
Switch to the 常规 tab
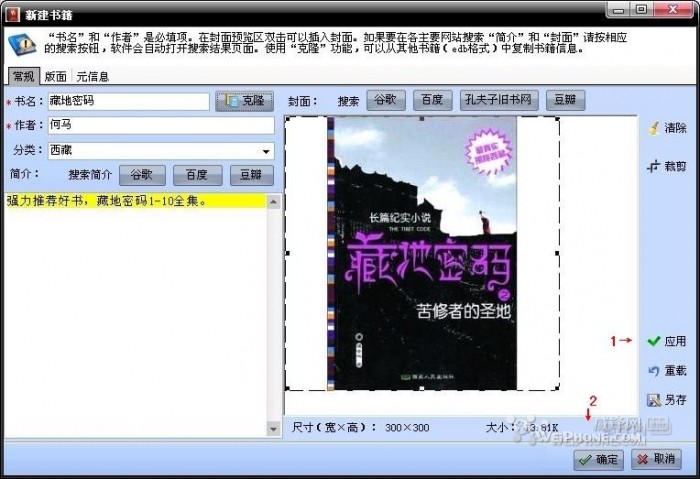24,76
